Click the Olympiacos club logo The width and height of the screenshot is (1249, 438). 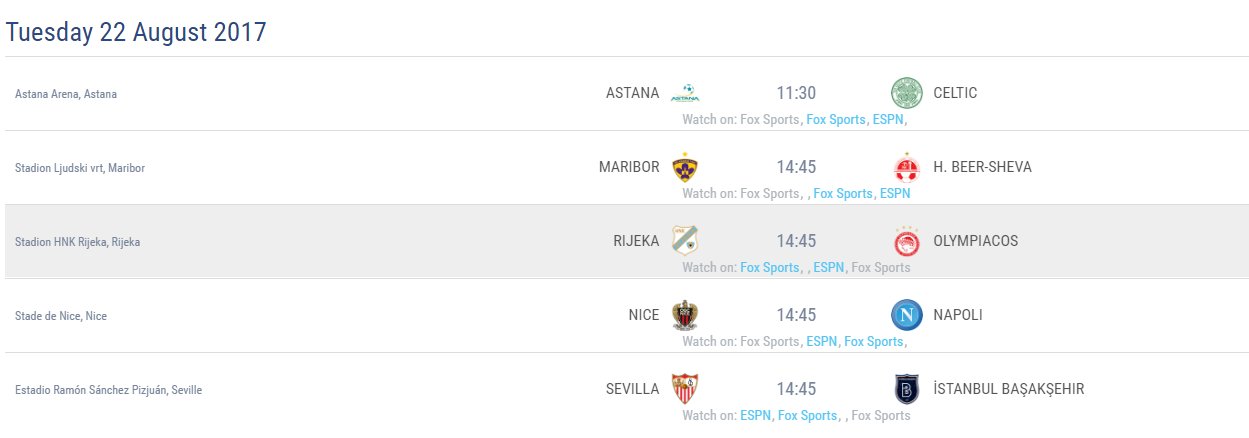tap(906, 241)
